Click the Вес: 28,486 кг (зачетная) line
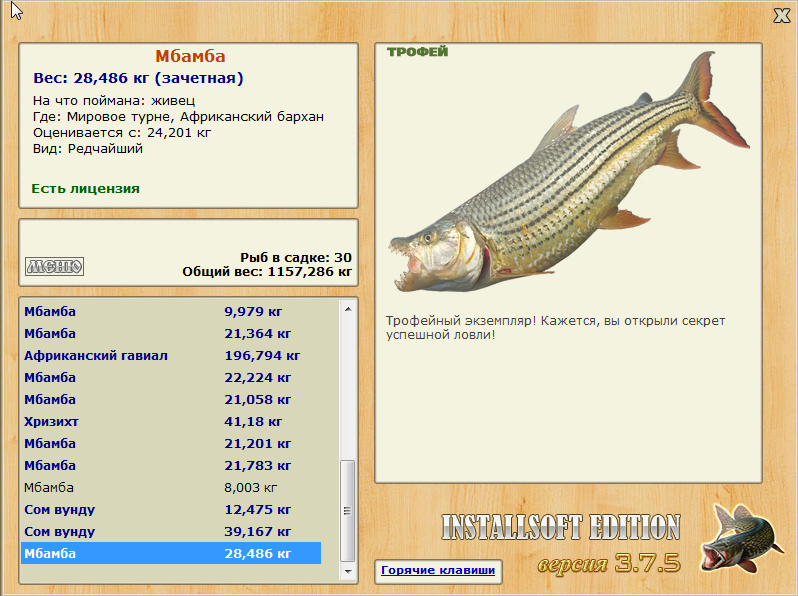The image size is (798, 596). (x=138, y=78)
